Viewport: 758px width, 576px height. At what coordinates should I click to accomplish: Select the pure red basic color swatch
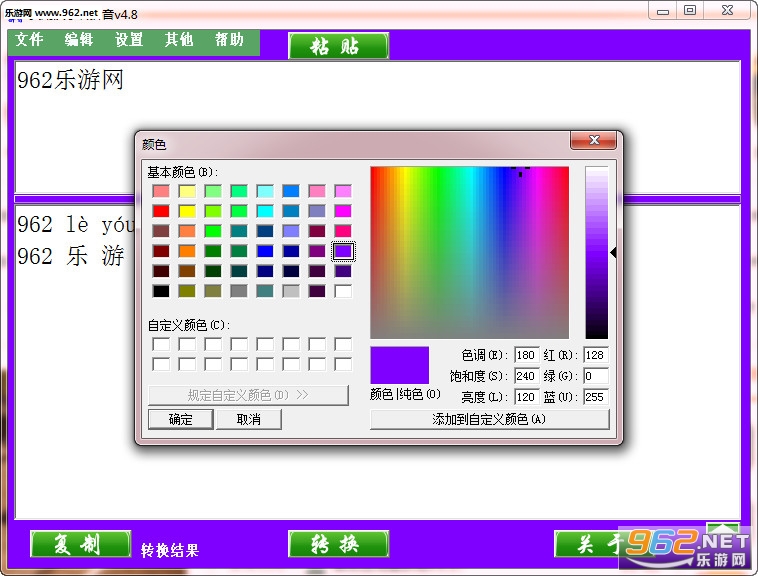tap(161, 211)
